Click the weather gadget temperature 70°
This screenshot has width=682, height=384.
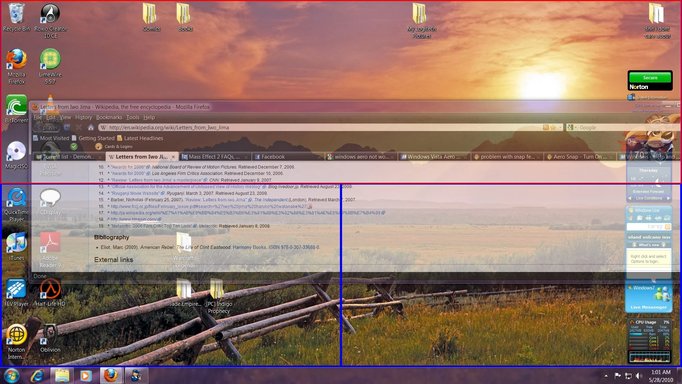(x=640, y=154)
